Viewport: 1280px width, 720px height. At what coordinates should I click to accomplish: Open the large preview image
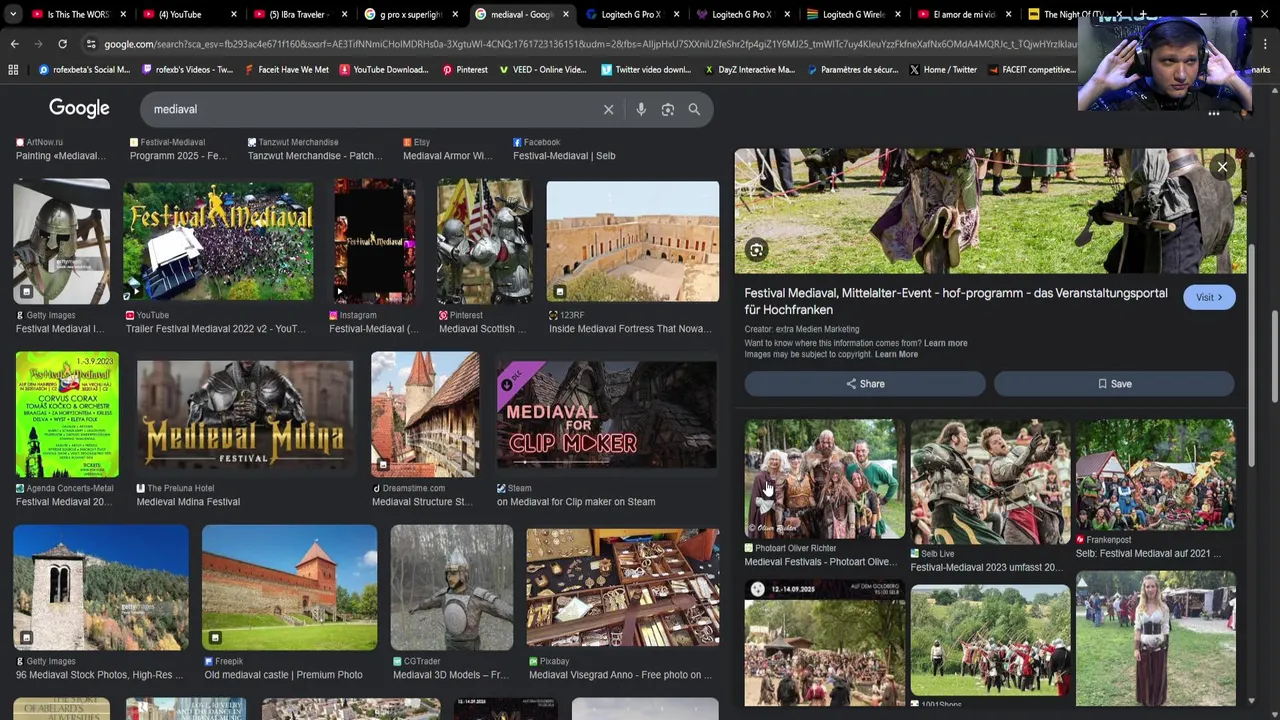990,211
